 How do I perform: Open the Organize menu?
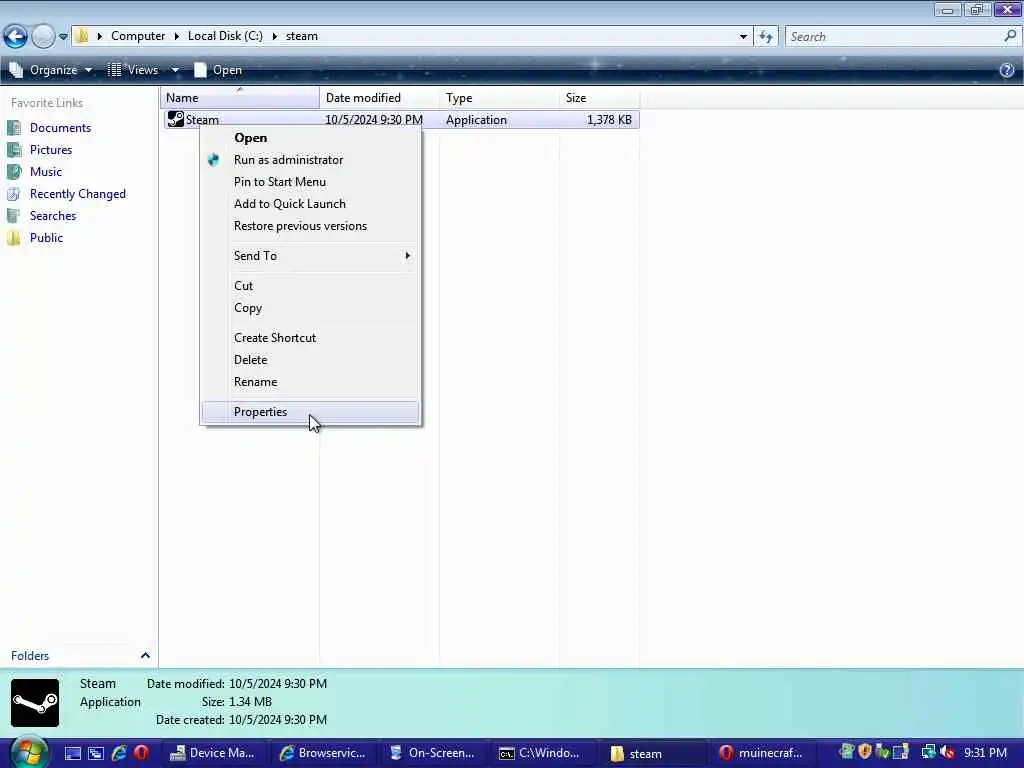coord(51,70)
